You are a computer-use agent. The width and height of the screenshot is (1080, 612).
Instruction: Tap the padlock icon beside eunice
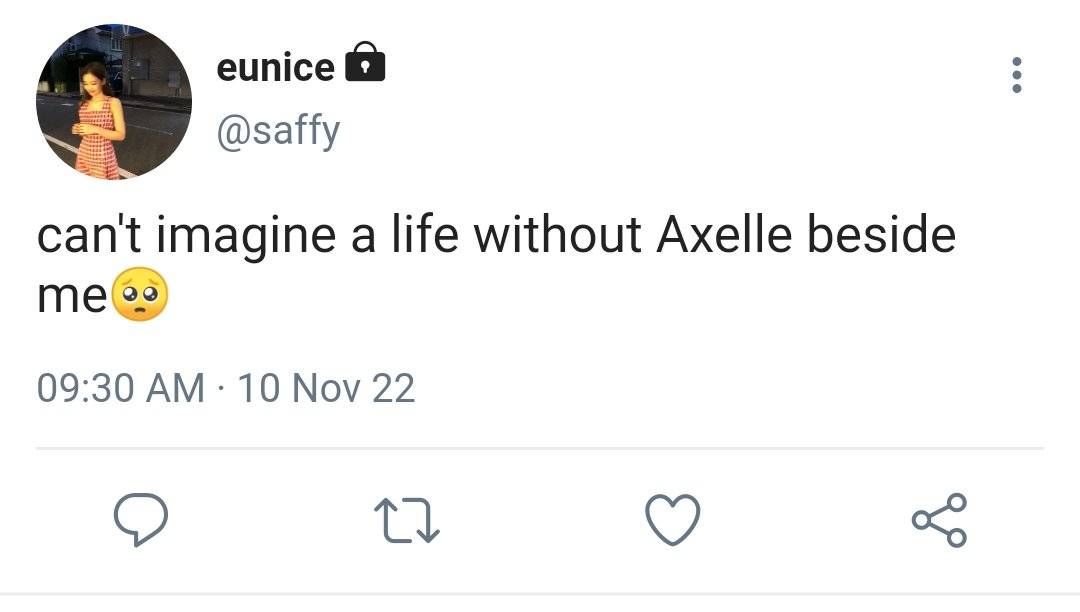[365, 62]
